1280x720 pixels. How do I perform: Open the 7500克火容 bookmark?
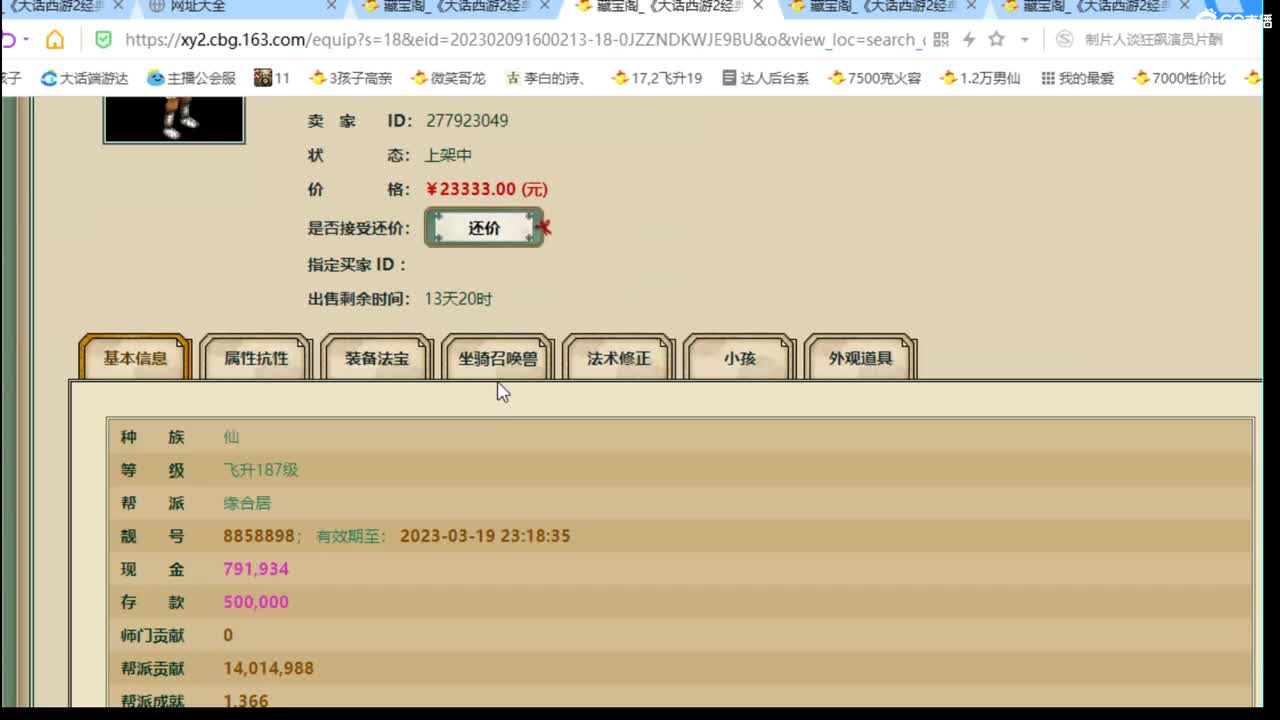874,78
